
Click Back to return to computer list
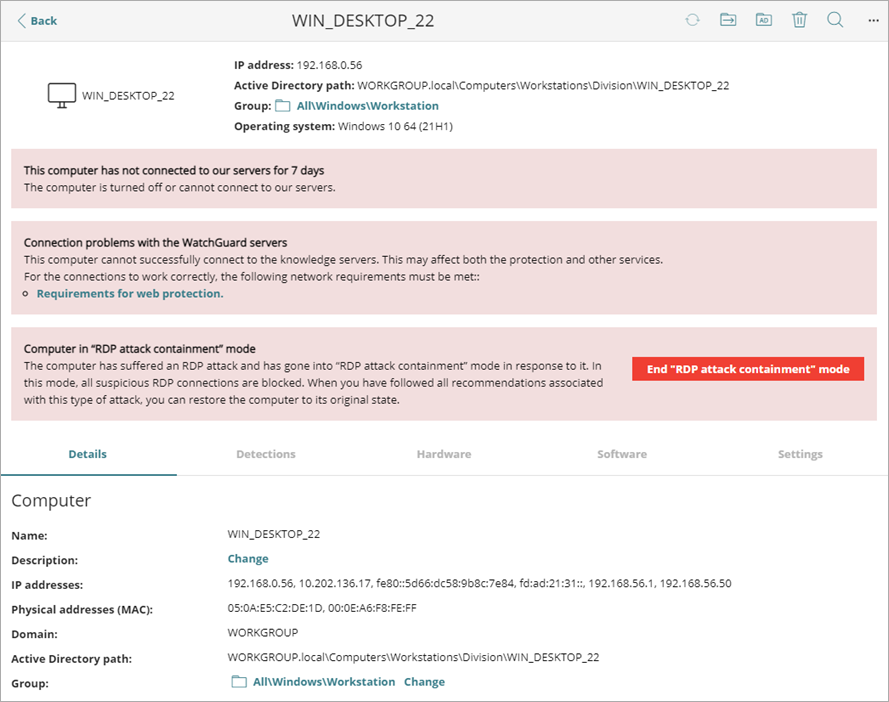click(x=36, y=20)
